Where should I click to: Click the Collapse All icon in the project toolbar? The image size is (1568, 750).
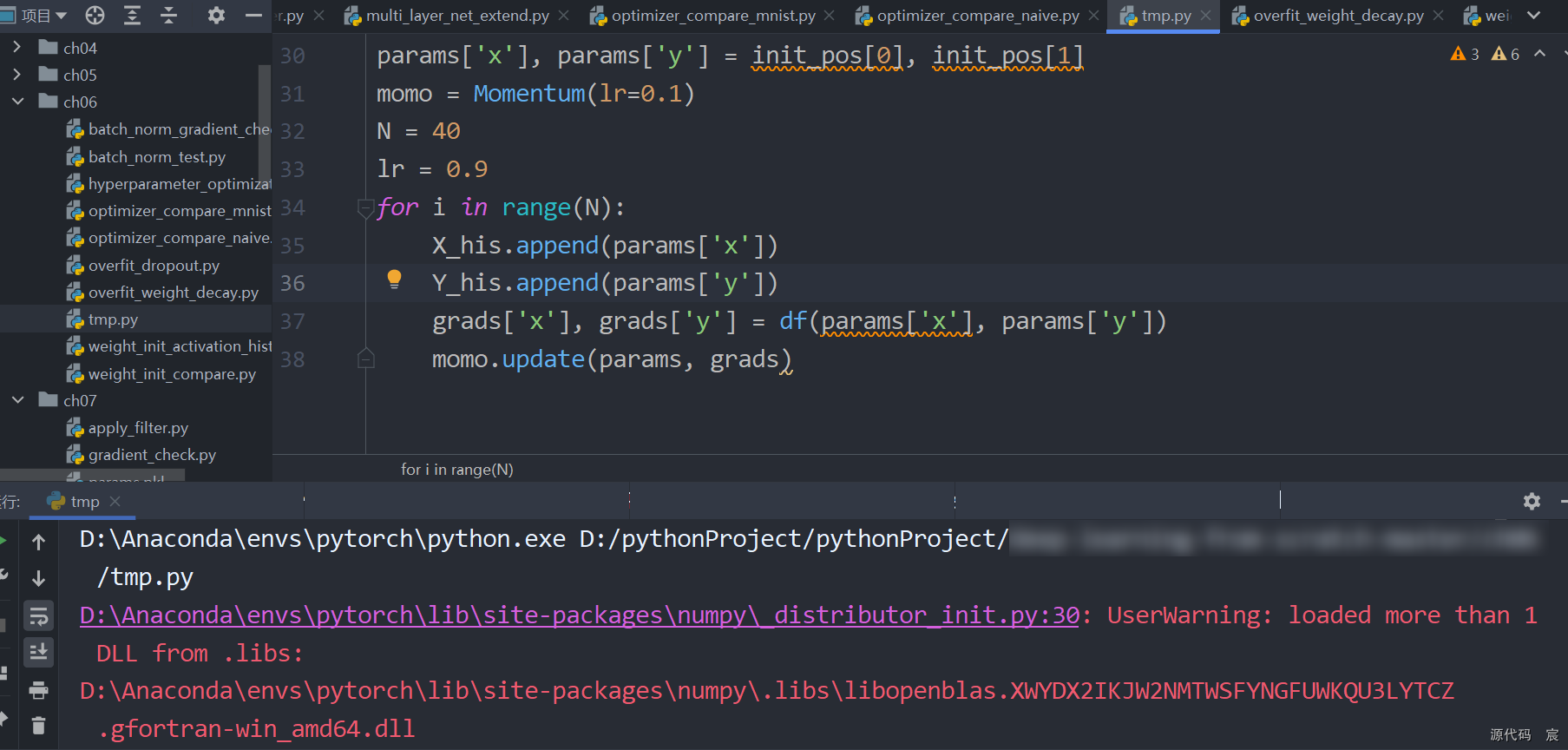[168, 15]
